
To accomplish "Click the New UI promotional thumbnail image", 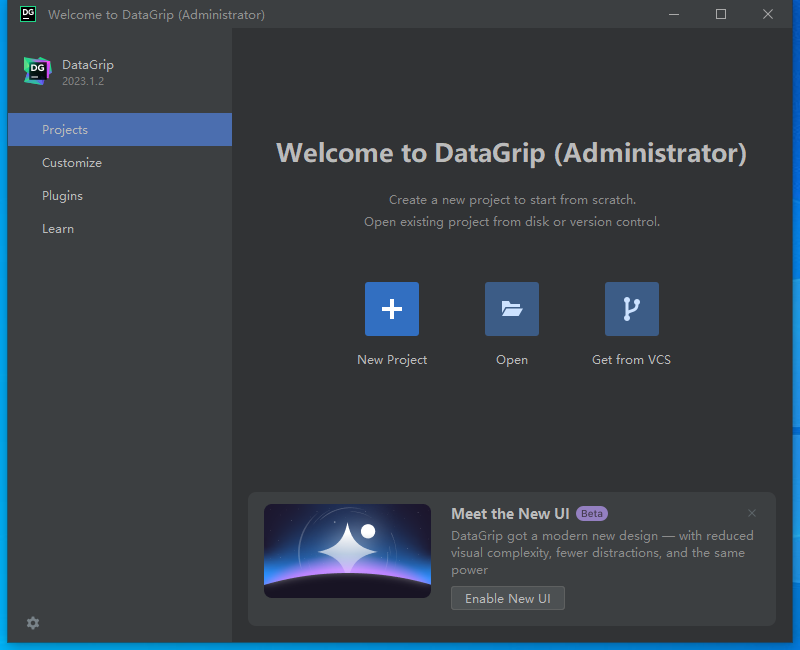I will coord(347,550).
